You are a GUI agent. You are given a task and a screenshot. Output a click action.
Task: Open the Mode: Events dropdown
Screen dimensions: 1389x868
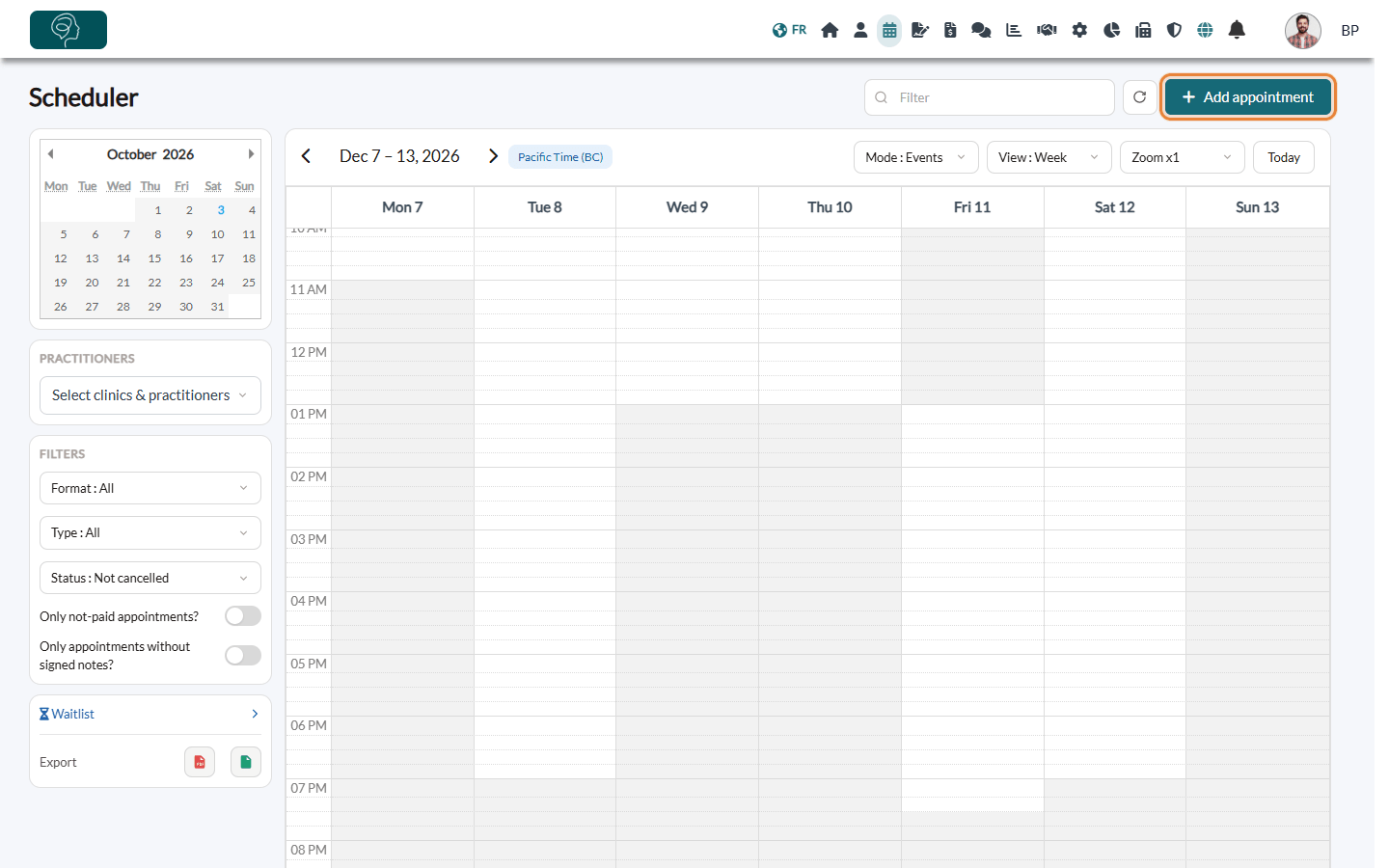click(916, 157)
